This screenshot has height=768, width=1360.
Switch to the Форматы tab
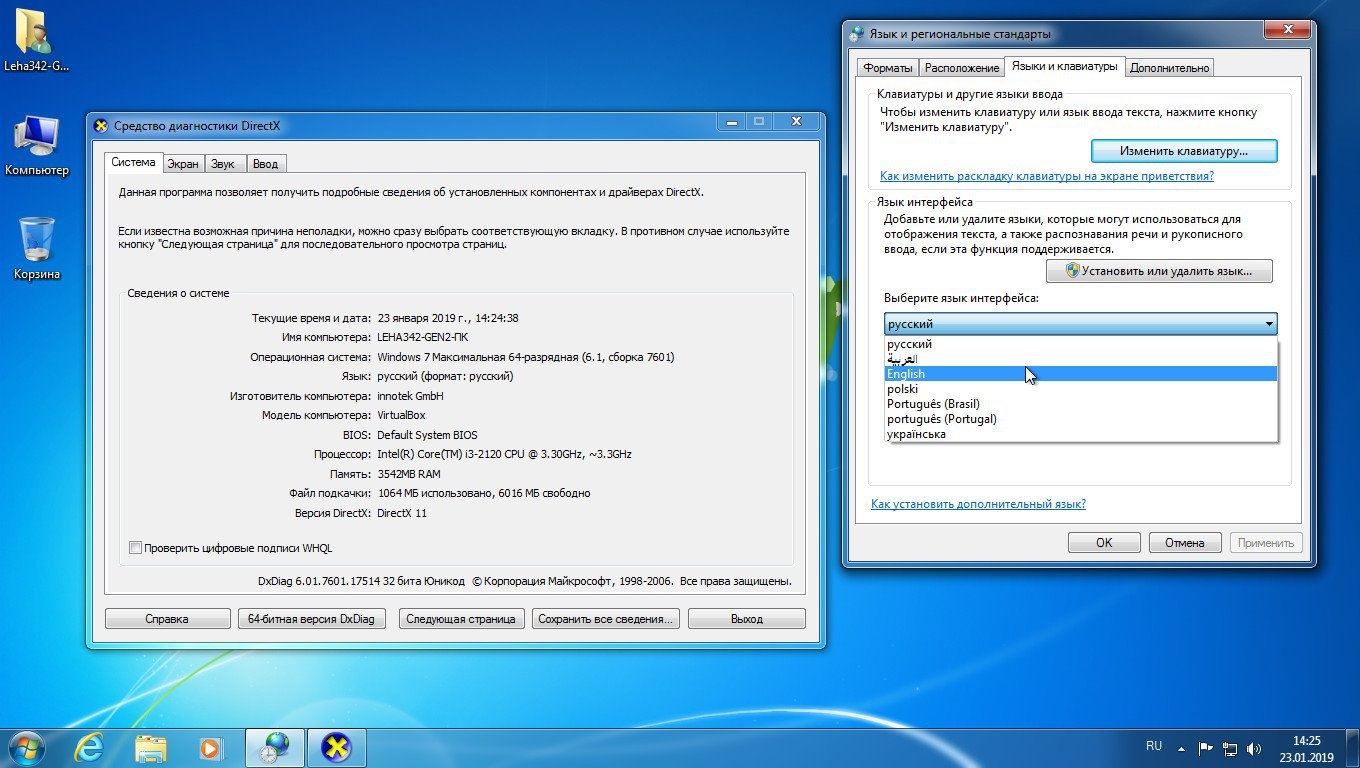click(x=887, y=68)
